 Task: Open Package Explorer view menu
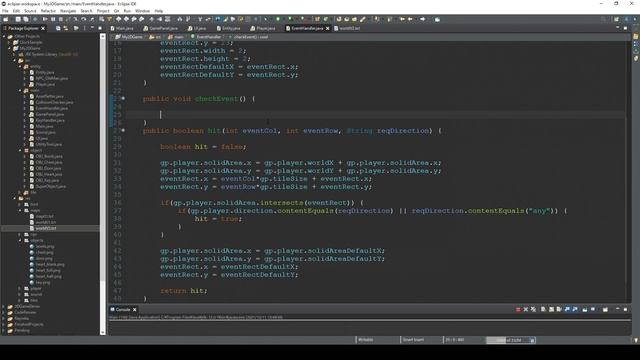84,28
